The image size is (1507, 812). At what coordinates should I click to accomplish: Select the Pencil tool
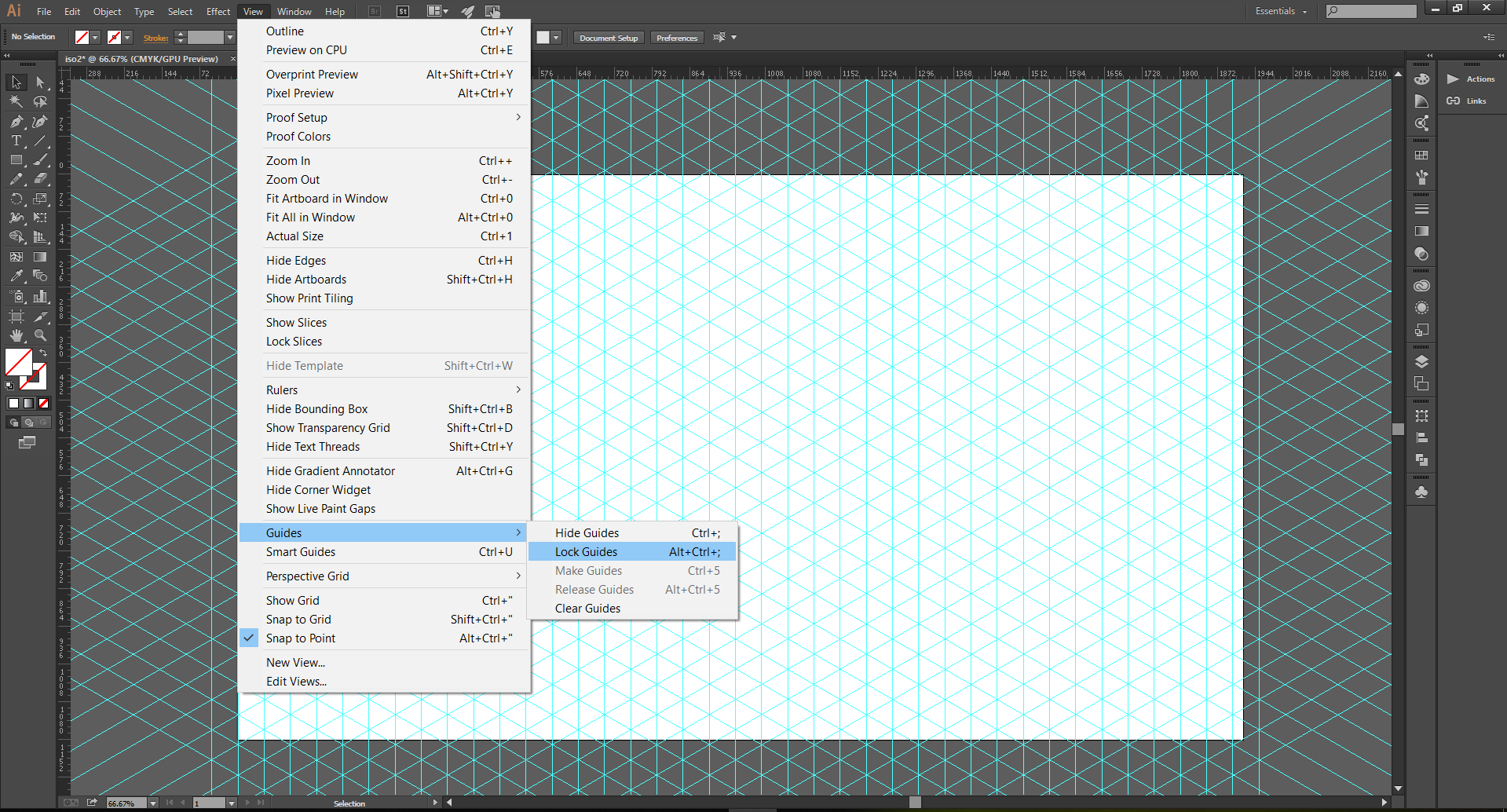click(16, 179)
